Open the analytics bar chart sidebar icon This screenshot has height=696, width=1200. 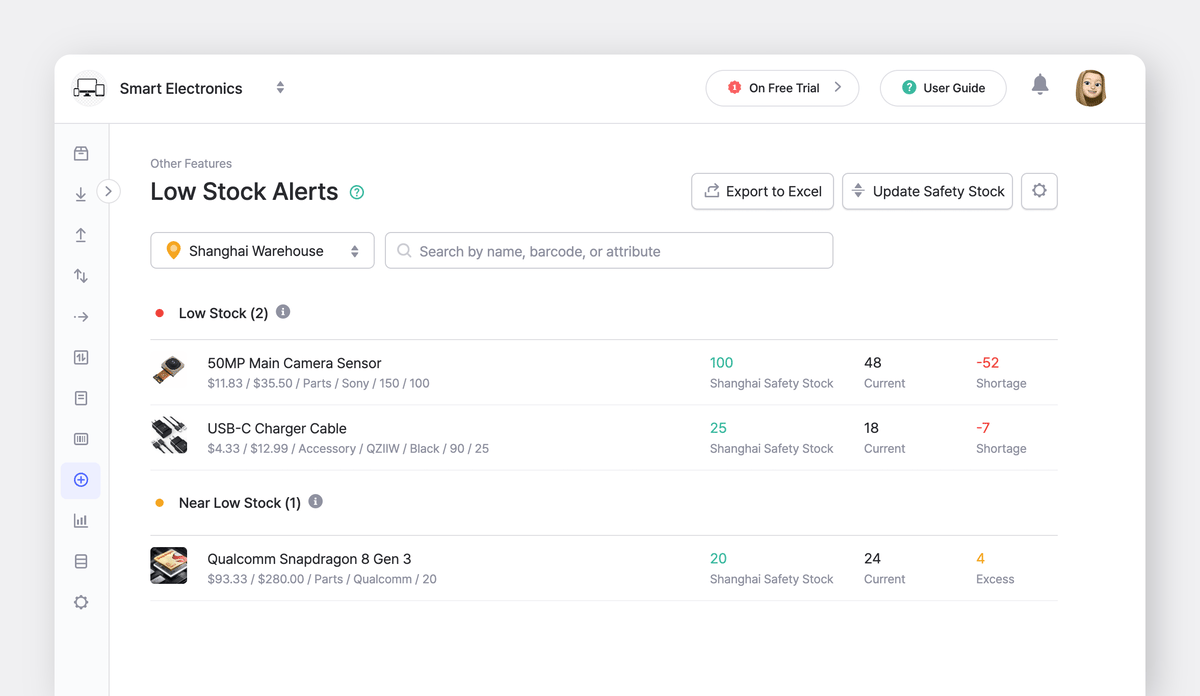tap(81, 520)
